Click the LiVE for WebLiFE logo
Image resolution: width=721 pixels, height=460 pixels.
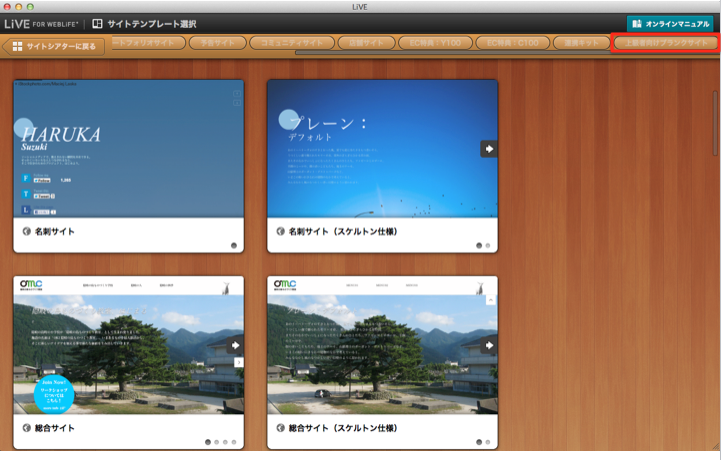41,24
